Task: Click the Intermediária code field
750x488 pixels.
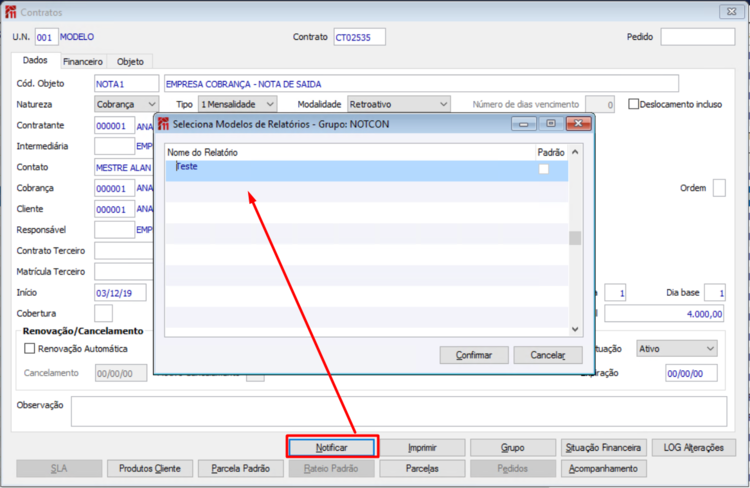Action: coord(114,146)
